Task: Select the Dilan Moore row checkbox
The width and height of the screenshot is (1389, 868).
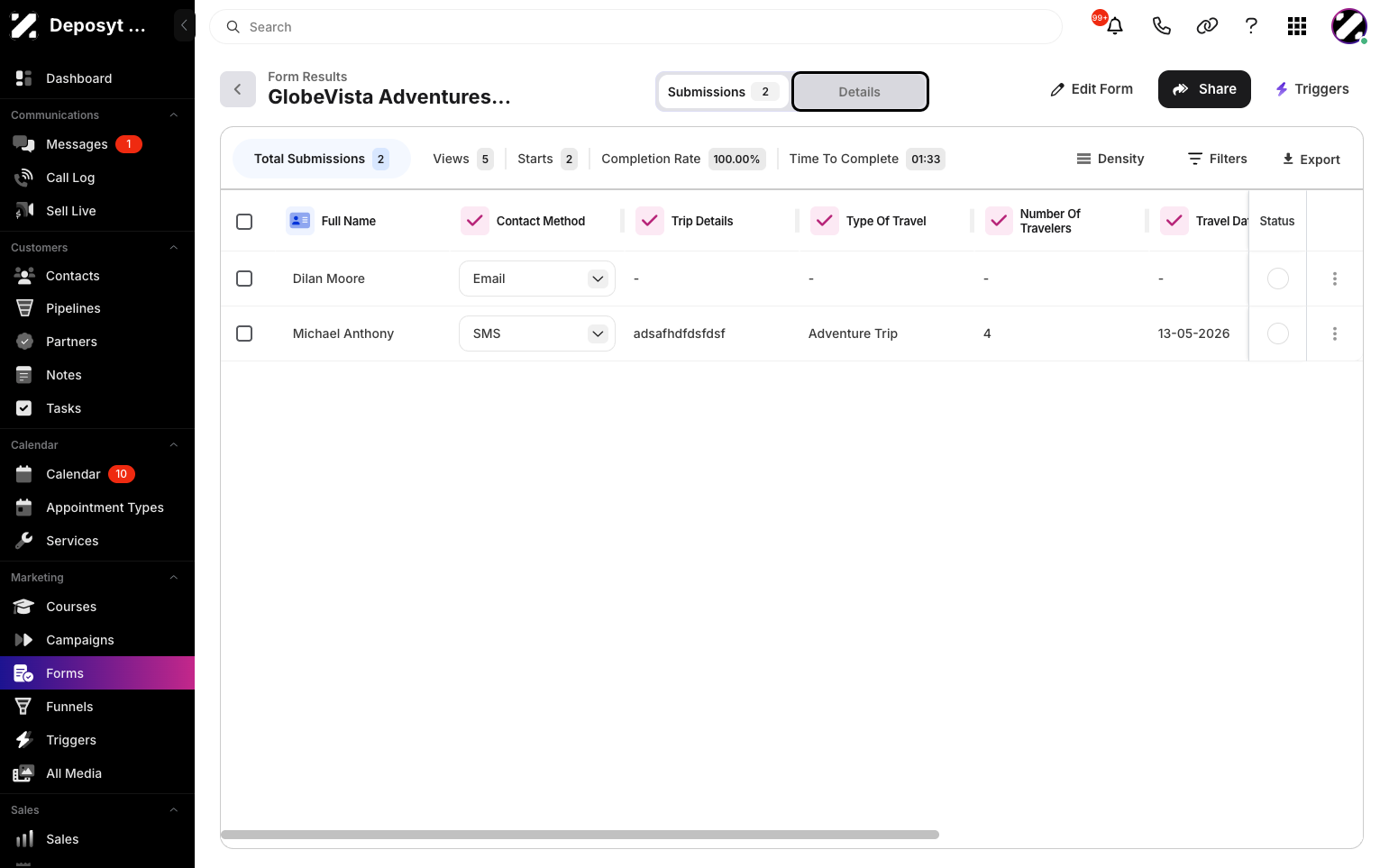Action: (244, 279)
